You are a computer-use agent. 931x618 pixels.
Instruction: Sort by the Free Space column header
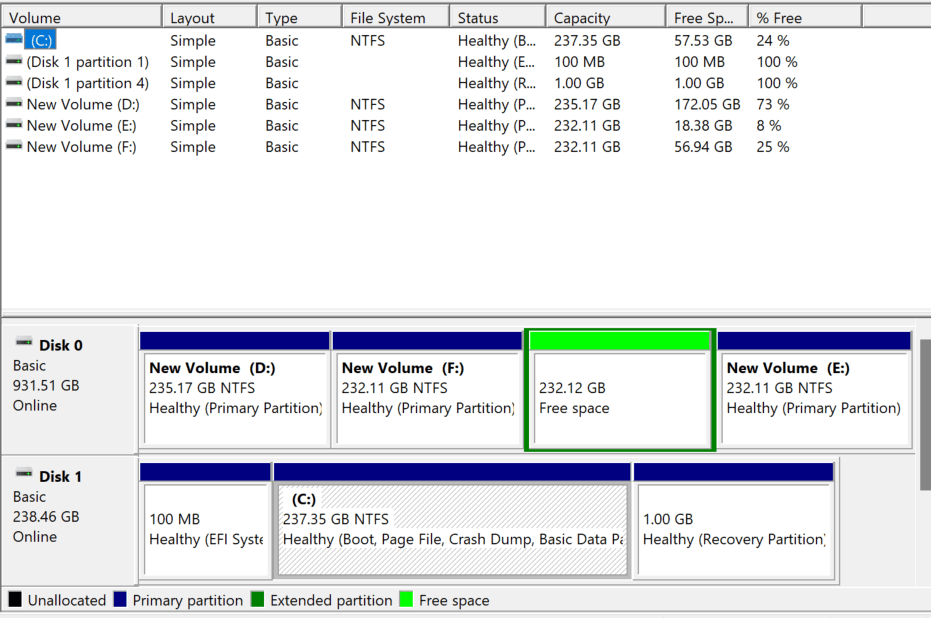click(707, 18)
